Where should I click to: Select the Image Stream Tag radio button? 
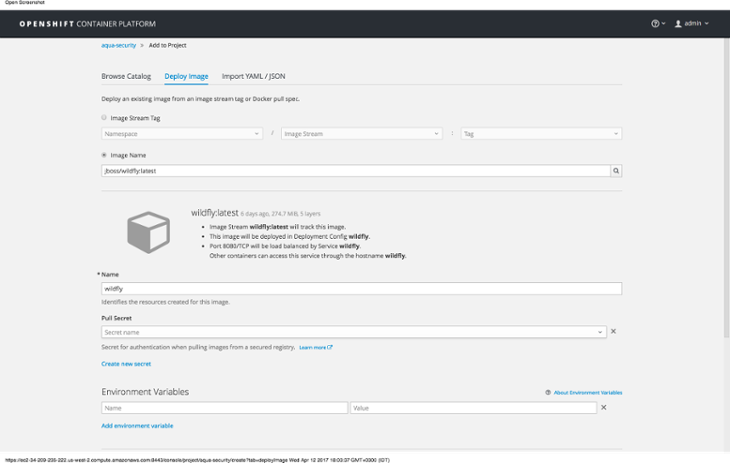[x=105, y=118]
